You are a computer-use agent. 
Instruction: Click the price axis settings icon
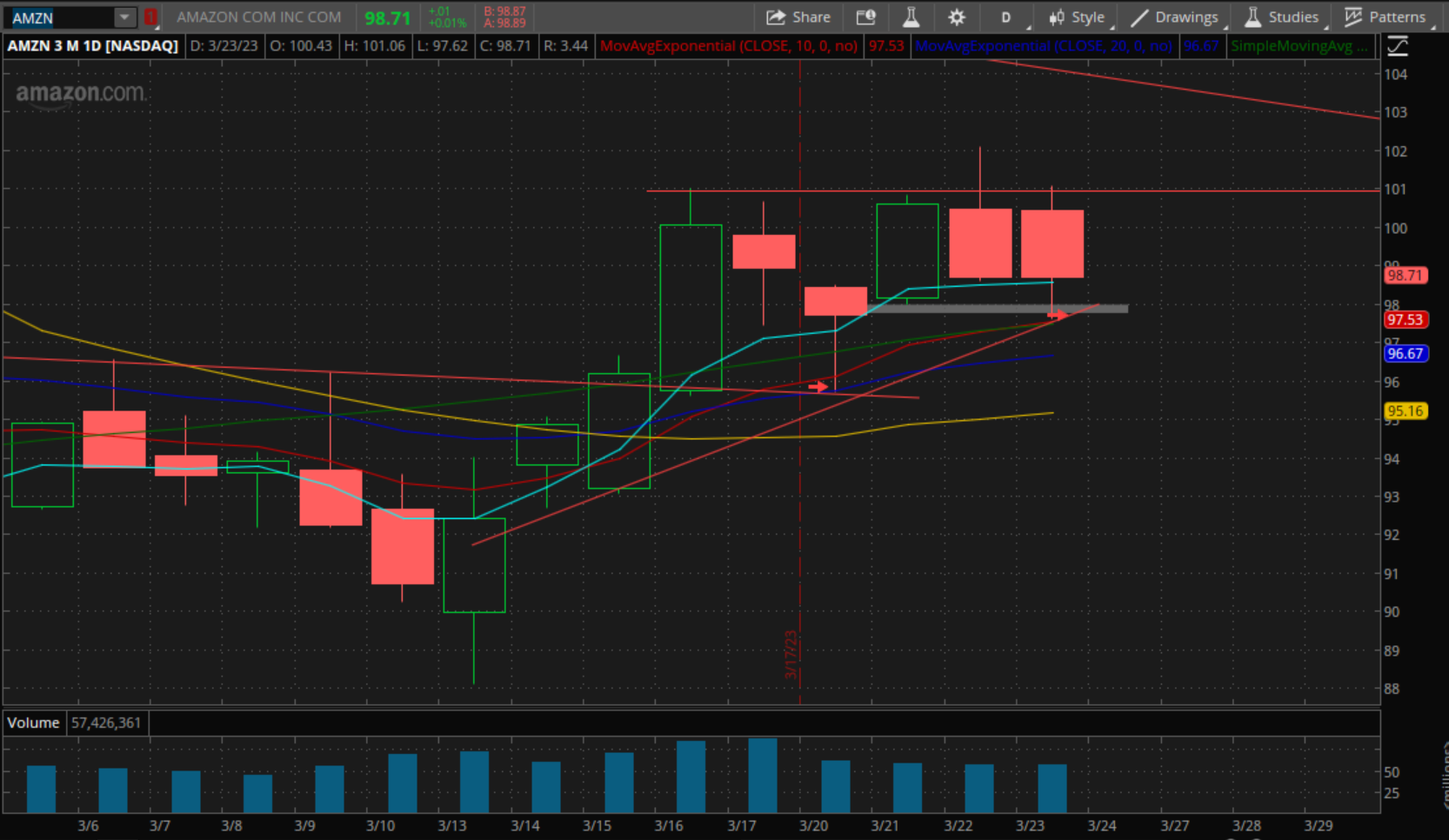1398,46
